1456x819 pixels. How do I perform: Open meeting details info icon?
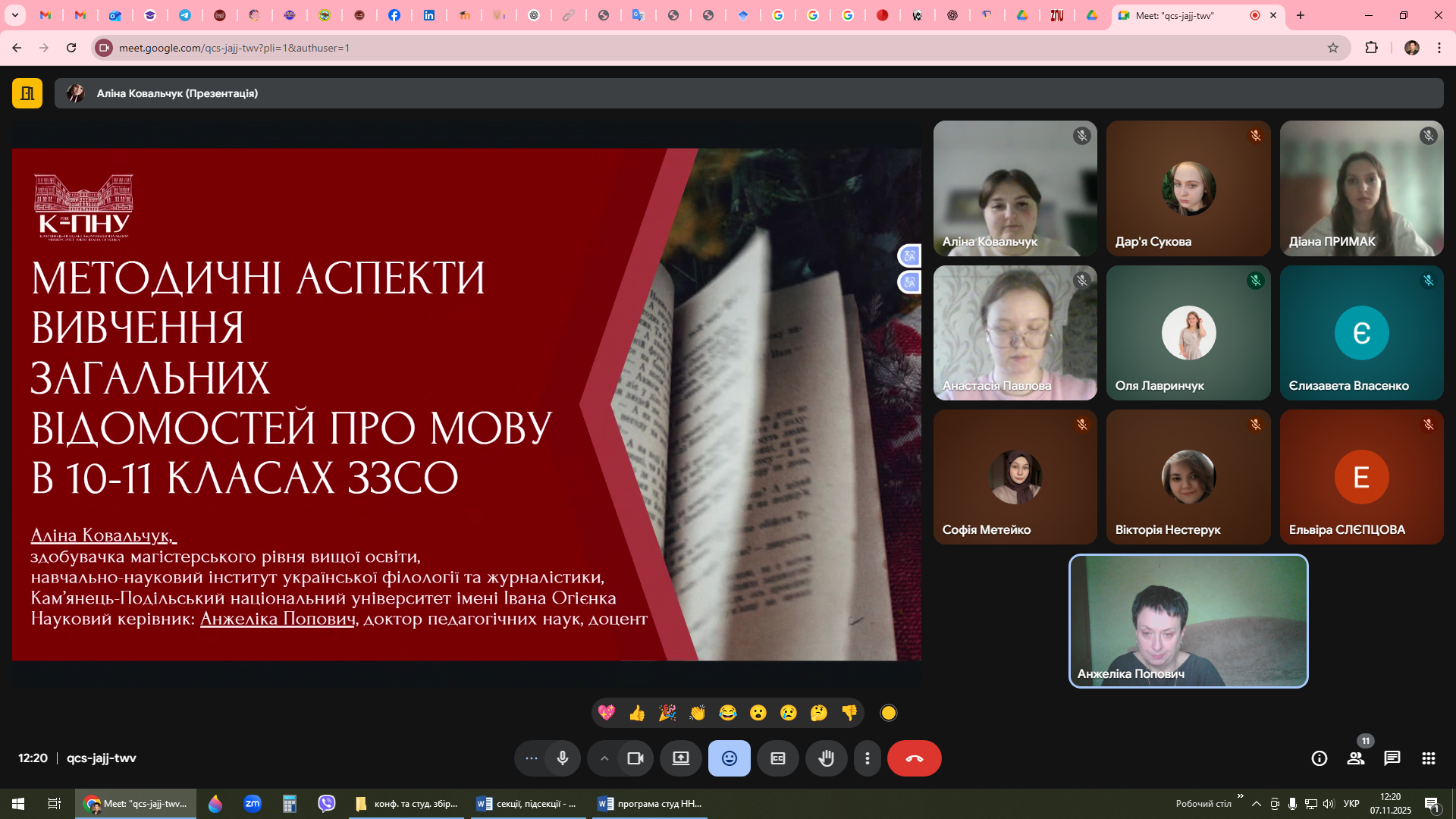(1319, 758)
